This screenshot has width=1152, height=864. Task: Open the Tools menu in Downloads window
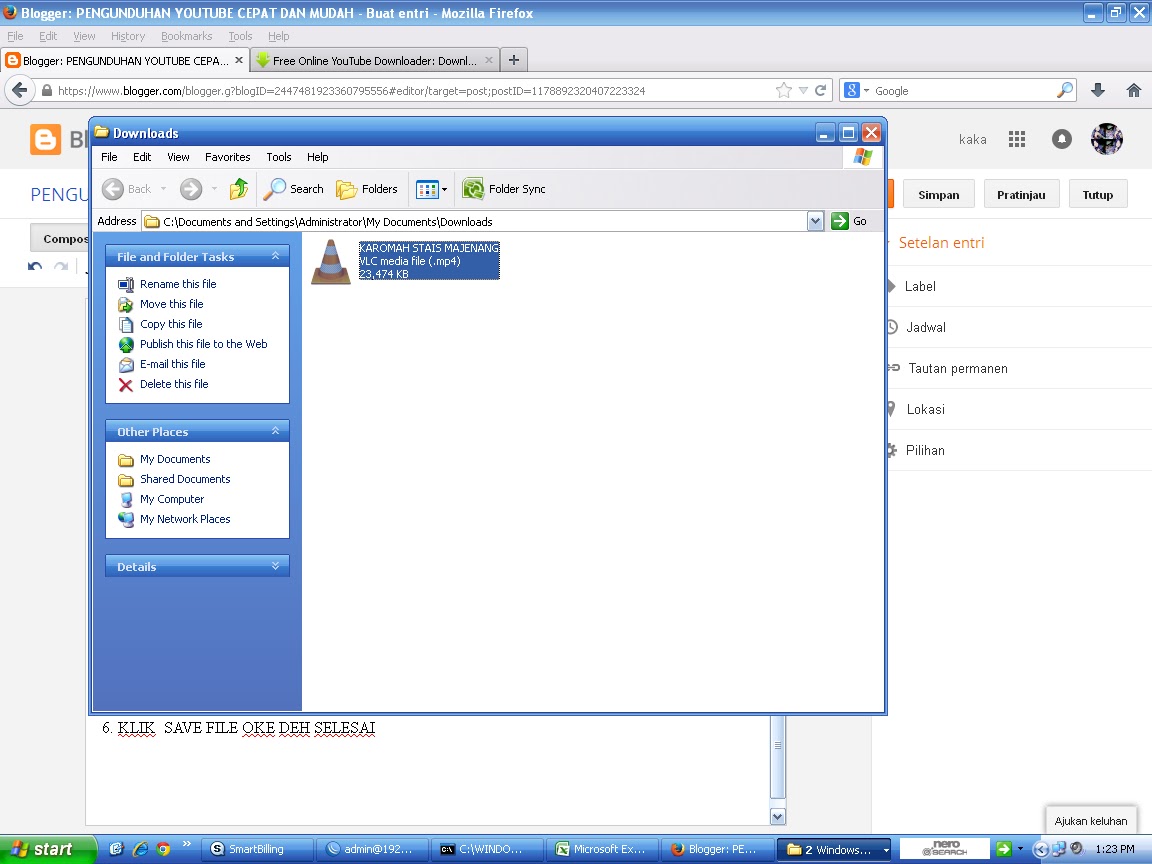tap(278, 157)
